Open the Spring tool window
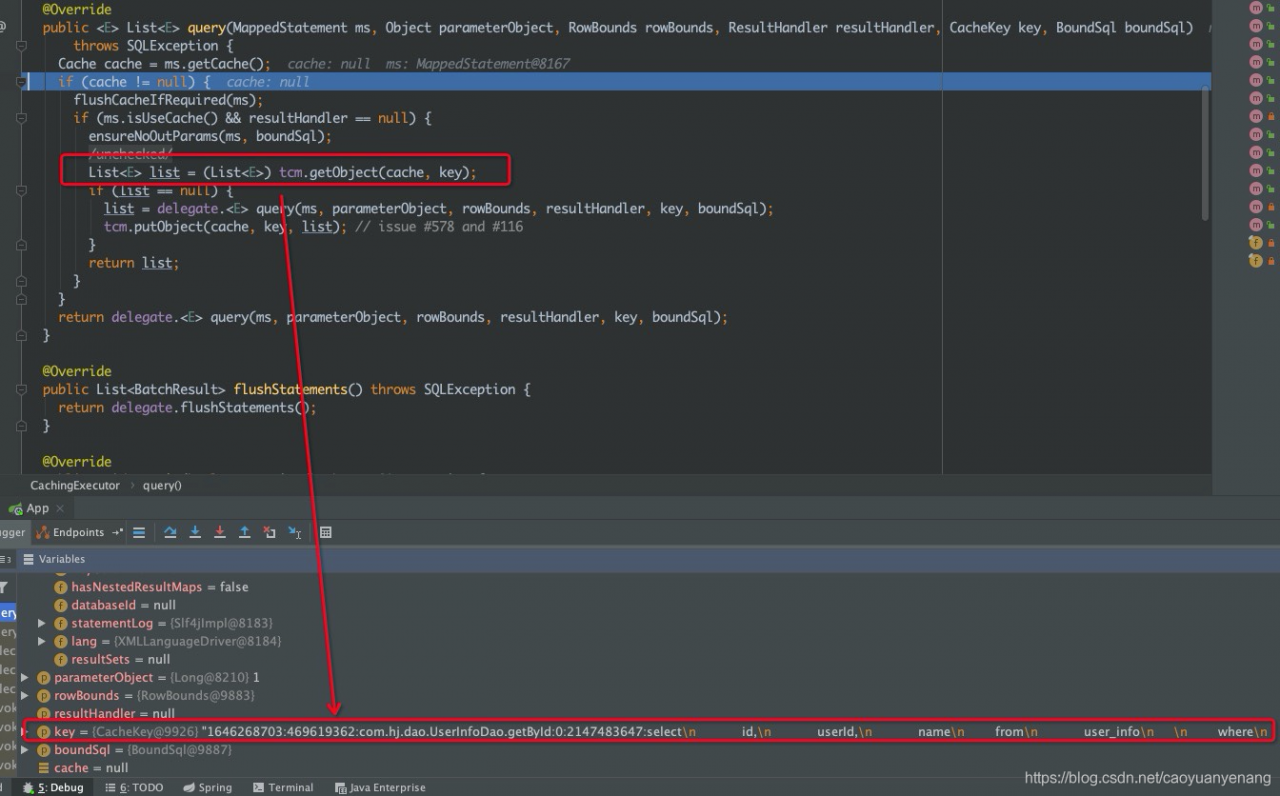The width and height of the screenshot is (1280, 796). [207, 788]
